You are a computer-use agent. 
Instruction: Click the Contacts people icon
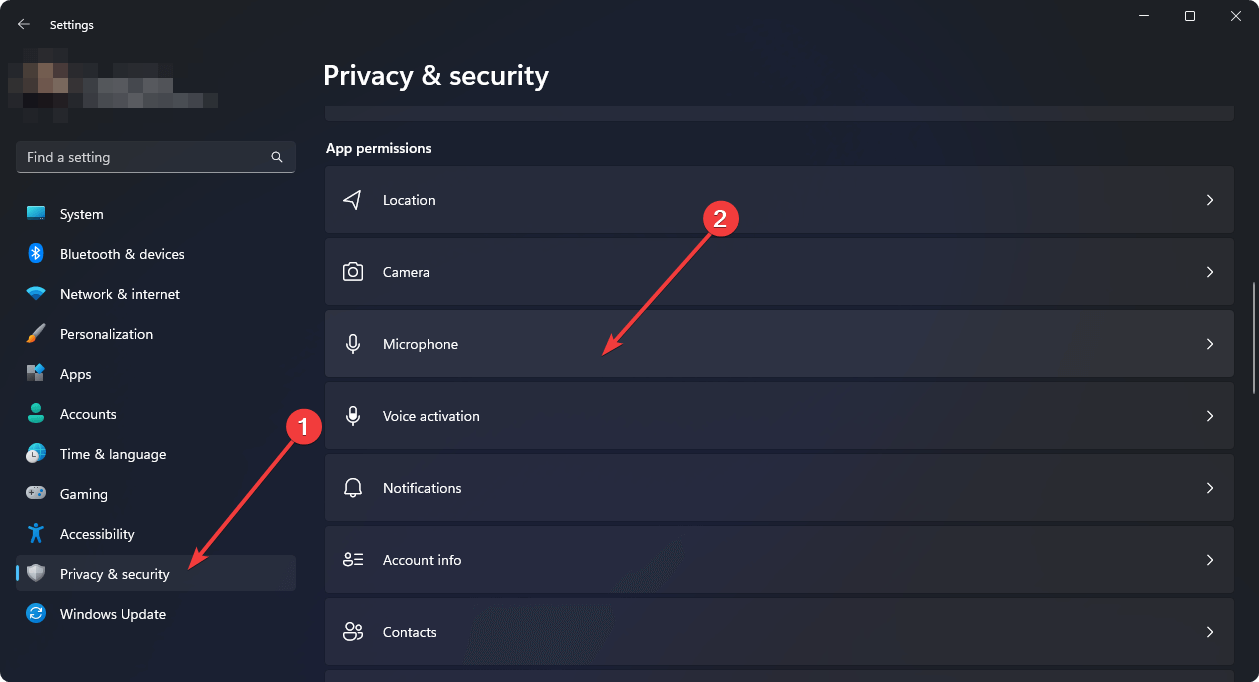click(353, 632)
